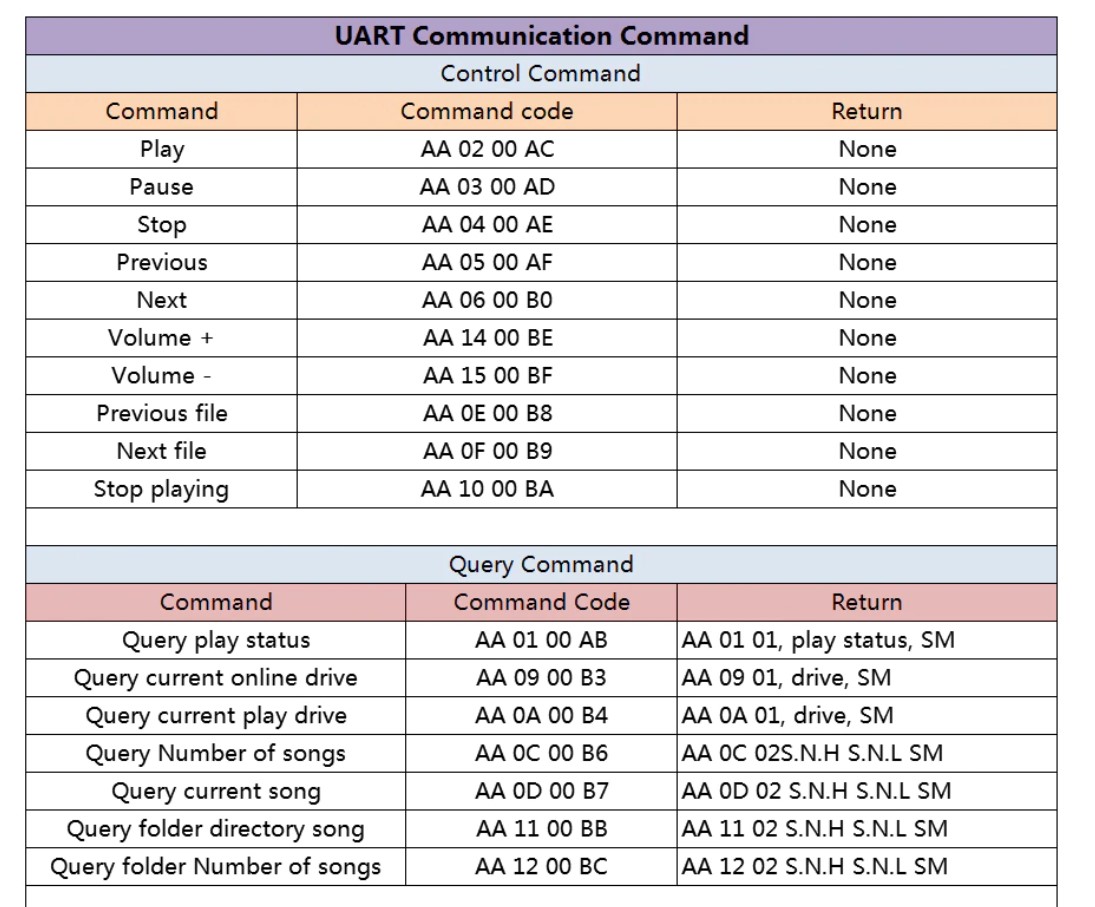
Task: Select the AA 0D 00 B7 code cell
Action: click(x=541, y=791)
